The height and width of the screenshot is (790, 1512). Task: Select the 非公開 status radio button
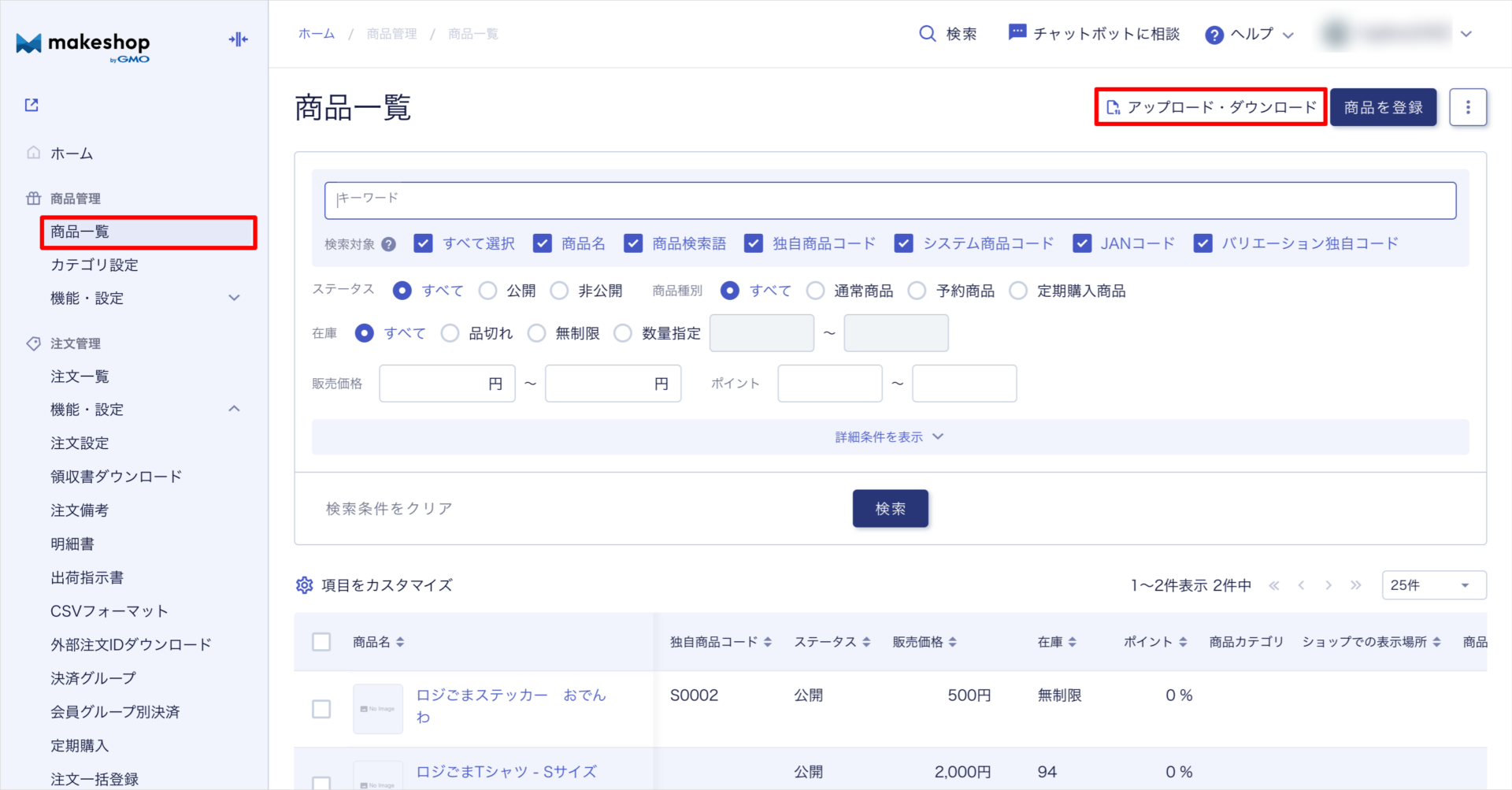click(x=559, y=291)
